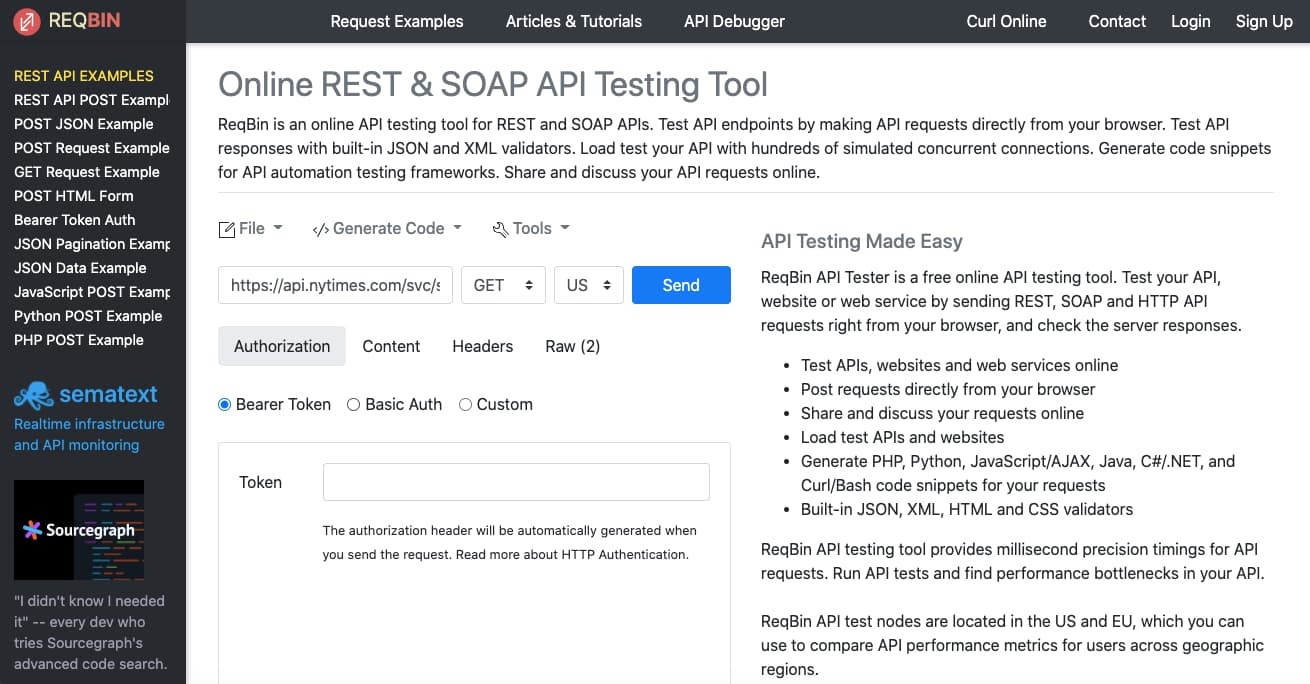The image size is (1310, 684).
Task: Open the GET method dropdown
Action: [x=503, y=285]
